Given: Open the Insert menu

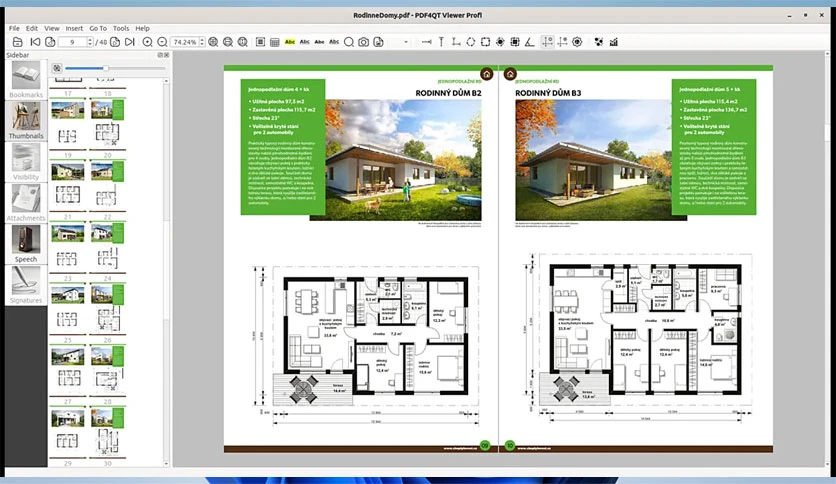Looking at the screenshot, I should (x=74, y=28).
